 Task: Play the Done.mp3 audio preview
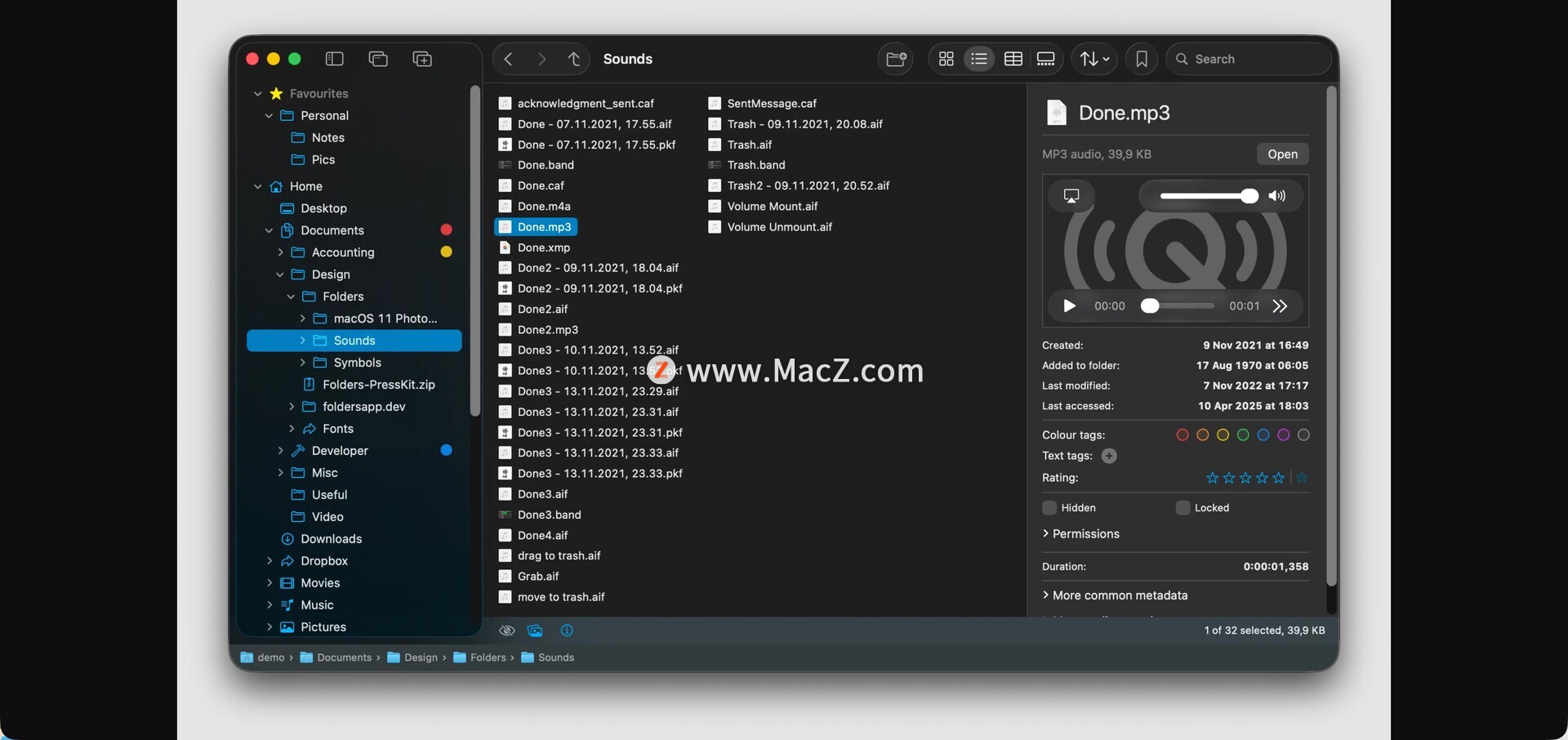(x=1069, y=306)
